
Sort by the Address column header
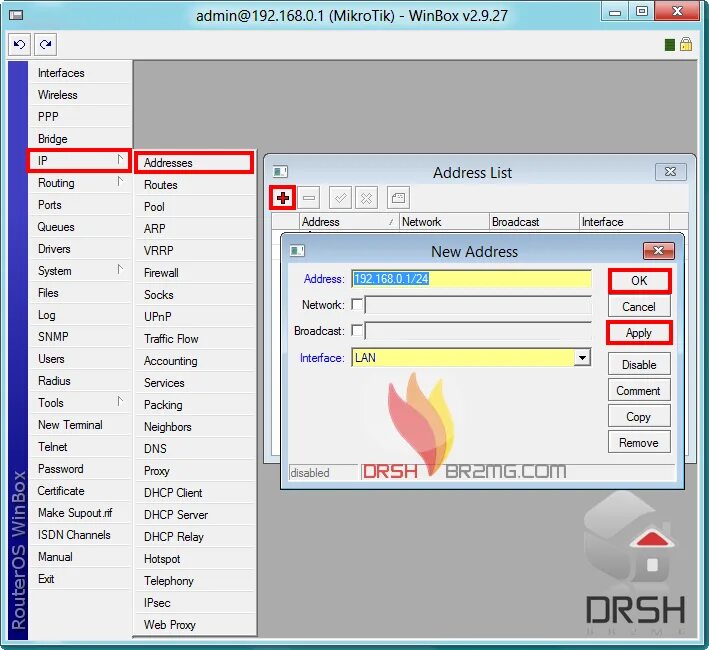click(349, 222)
